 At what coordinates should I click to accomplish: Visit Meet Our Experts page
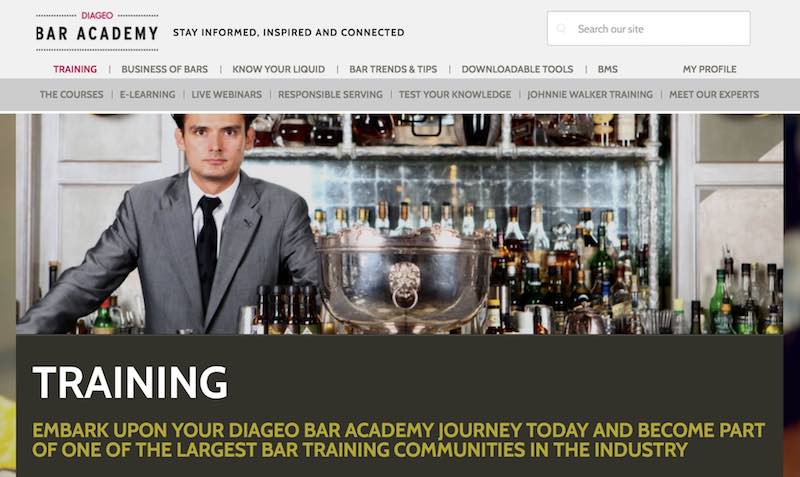714,94
